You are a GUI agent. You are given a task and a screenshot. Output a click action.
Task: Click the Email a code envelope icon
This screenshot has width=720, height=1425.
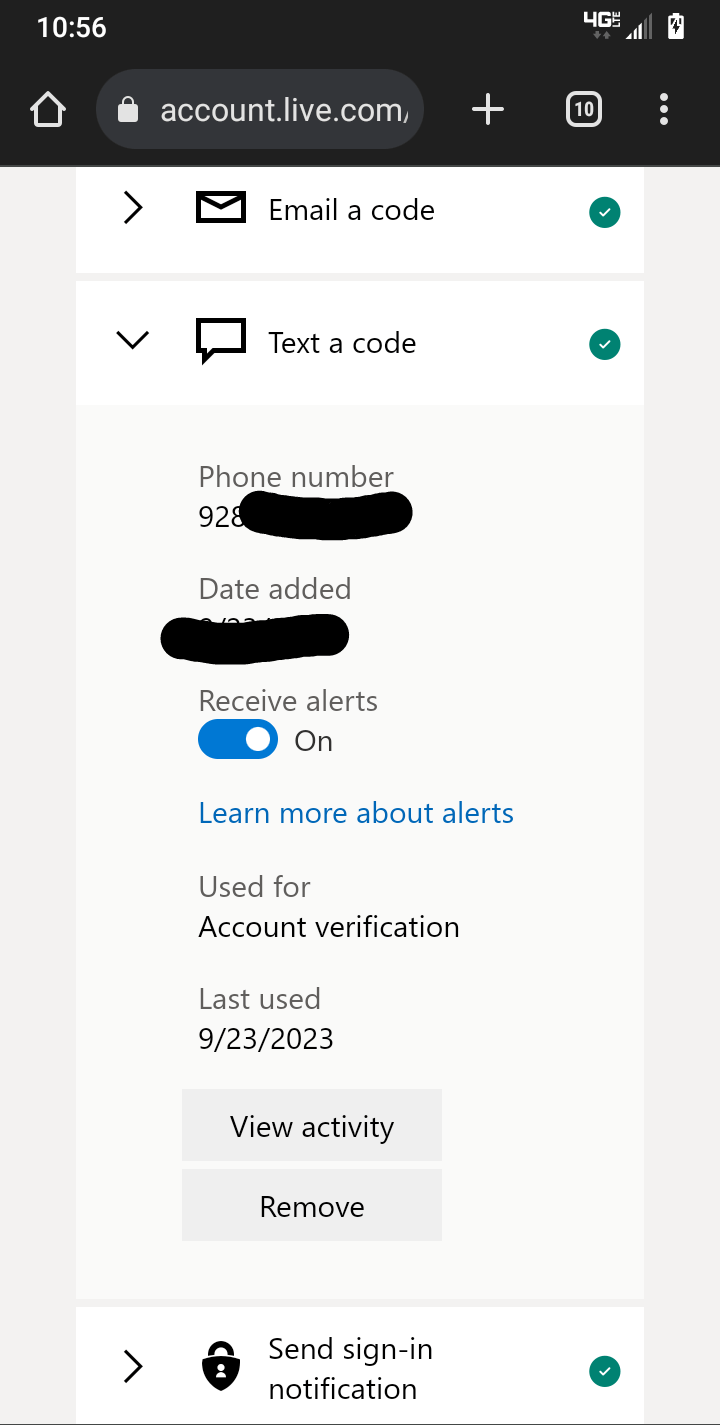click(x=220, y=208)
